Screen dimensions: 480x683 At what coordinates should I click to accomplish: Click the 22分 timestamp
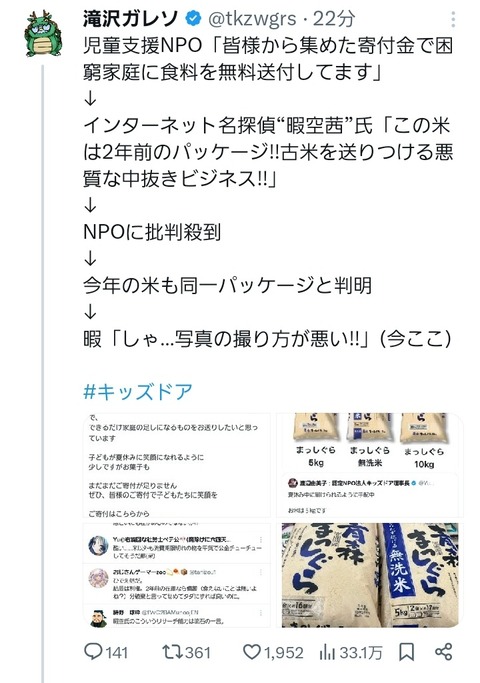point(334,18)
